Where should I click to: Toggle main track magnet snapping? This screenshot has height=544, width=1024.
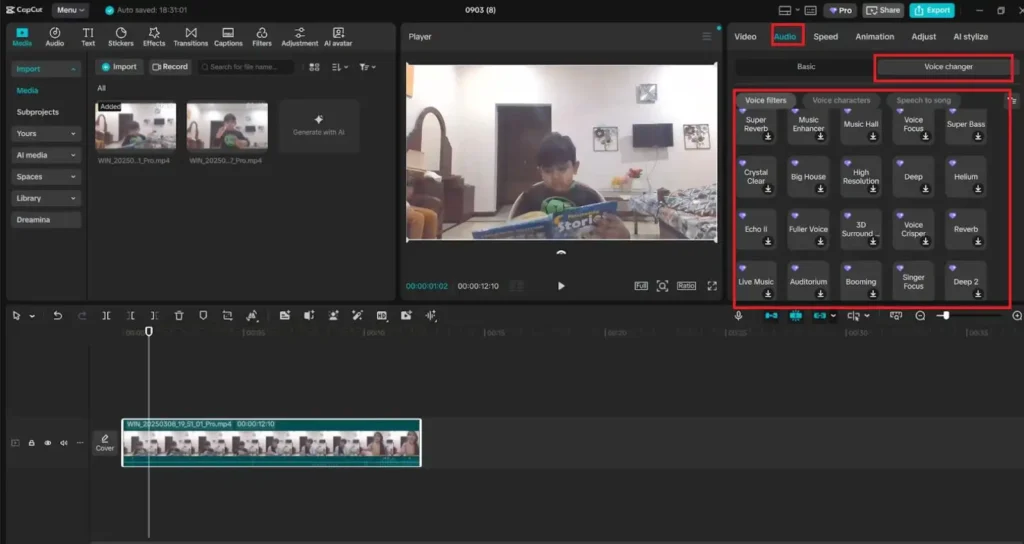[771, 315]
